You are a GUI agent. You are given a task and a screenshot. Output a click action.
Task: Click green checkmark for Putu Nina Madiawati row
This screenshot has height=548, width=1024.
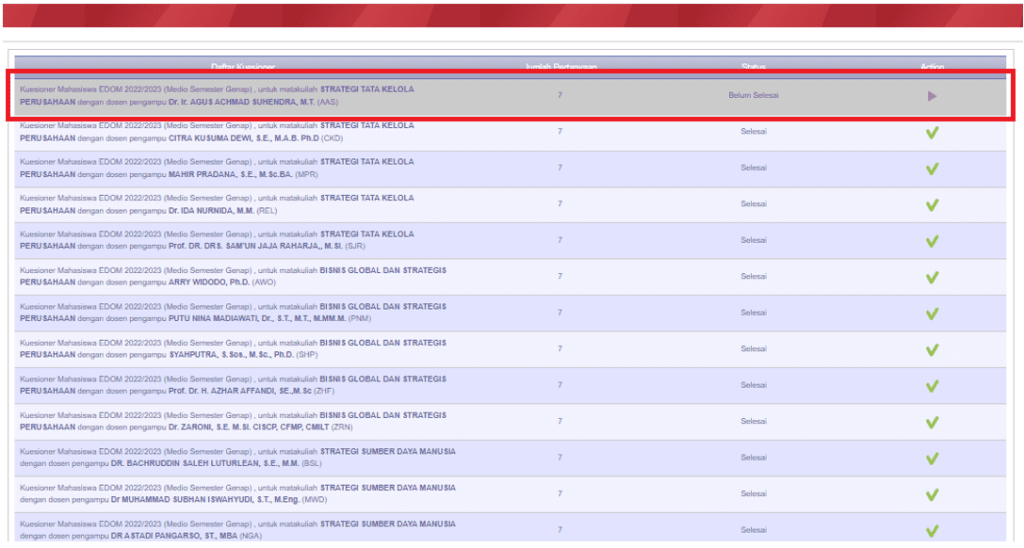pos(932,313)
